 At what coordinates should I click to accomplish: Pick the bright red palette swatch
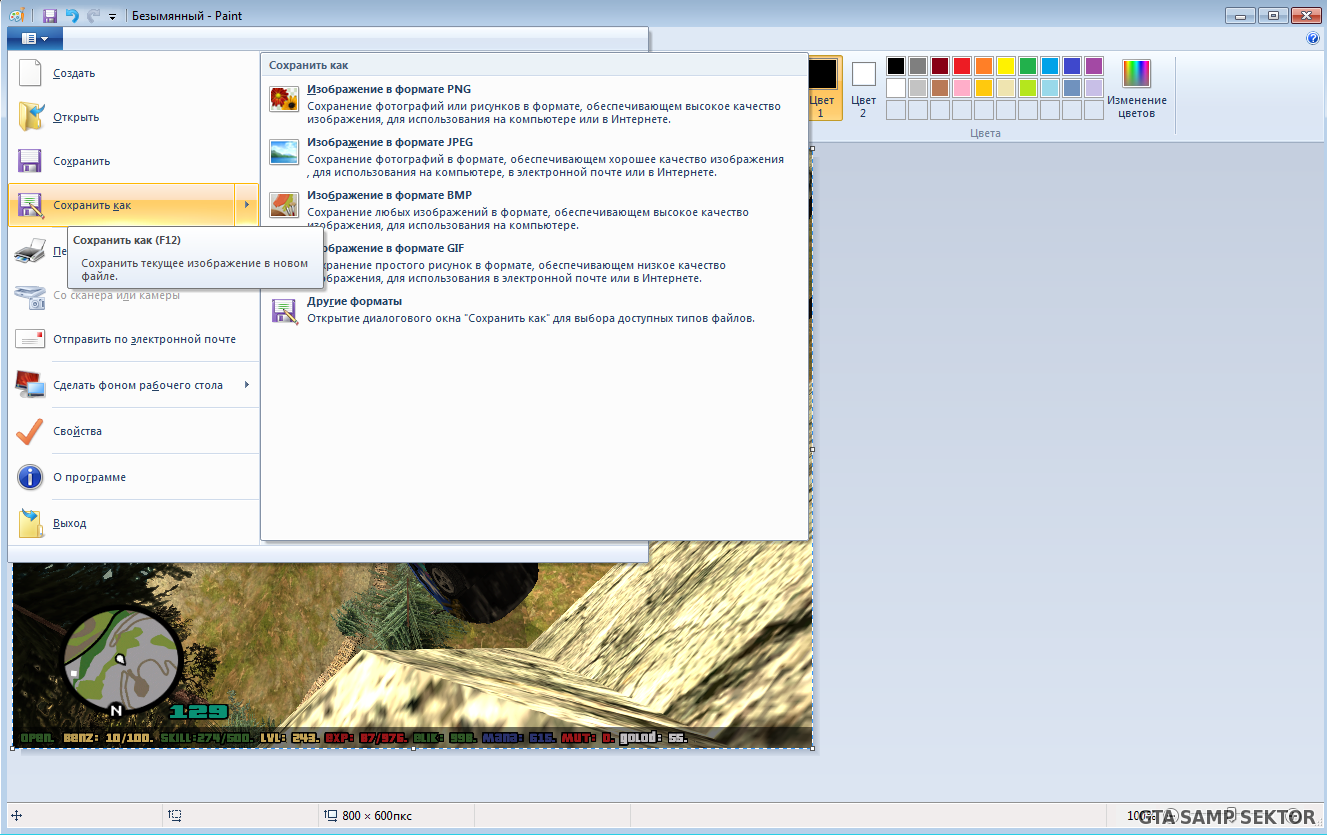click(962, 66)
